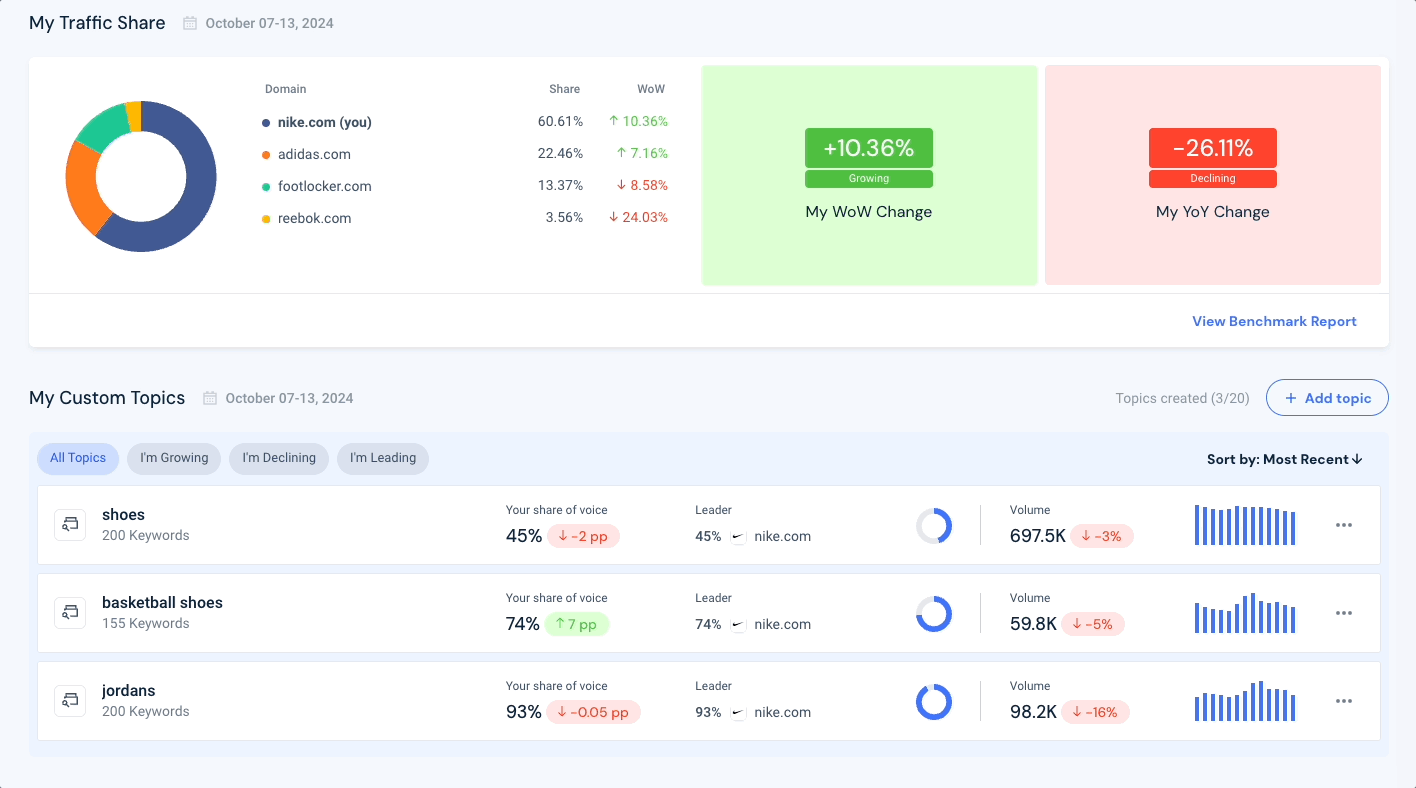Click the shoes topic keyword icon
The height and width of the screenshot is (788, 1416).
(x=70, y=525)
